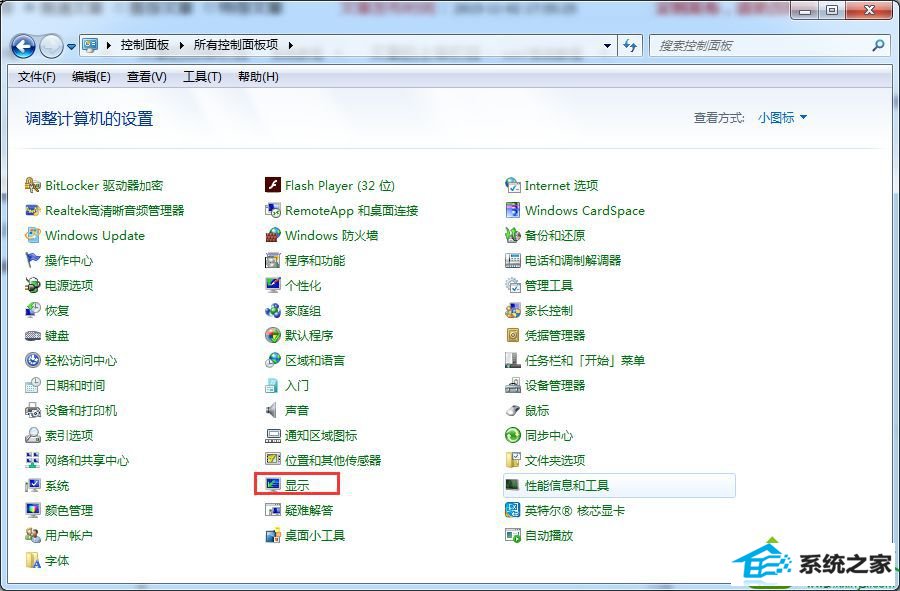Open the 文件(F) menu

37,76
